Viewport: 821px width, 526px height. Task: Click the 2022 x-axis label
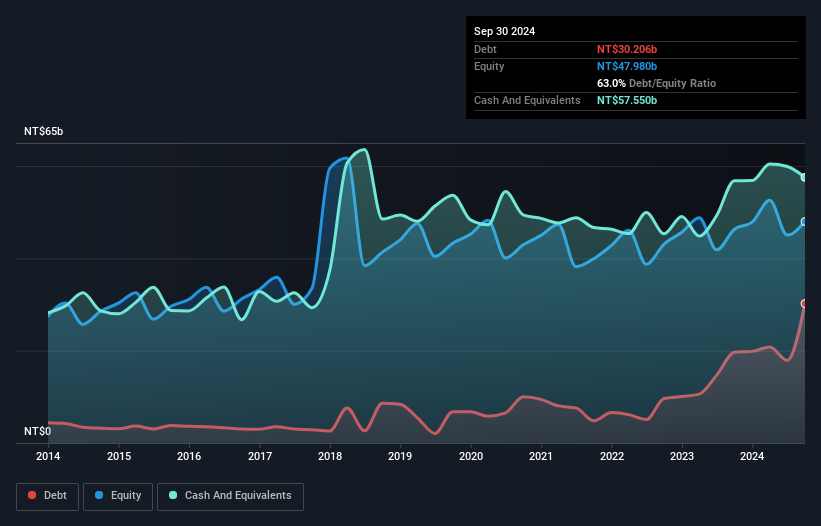[612, 456]
